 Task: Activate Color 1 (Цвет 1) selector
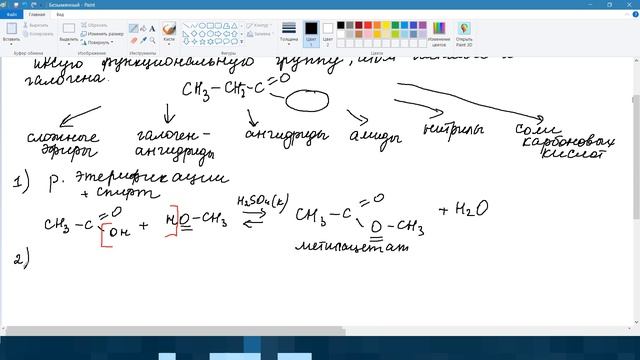[x=311, y=34]
